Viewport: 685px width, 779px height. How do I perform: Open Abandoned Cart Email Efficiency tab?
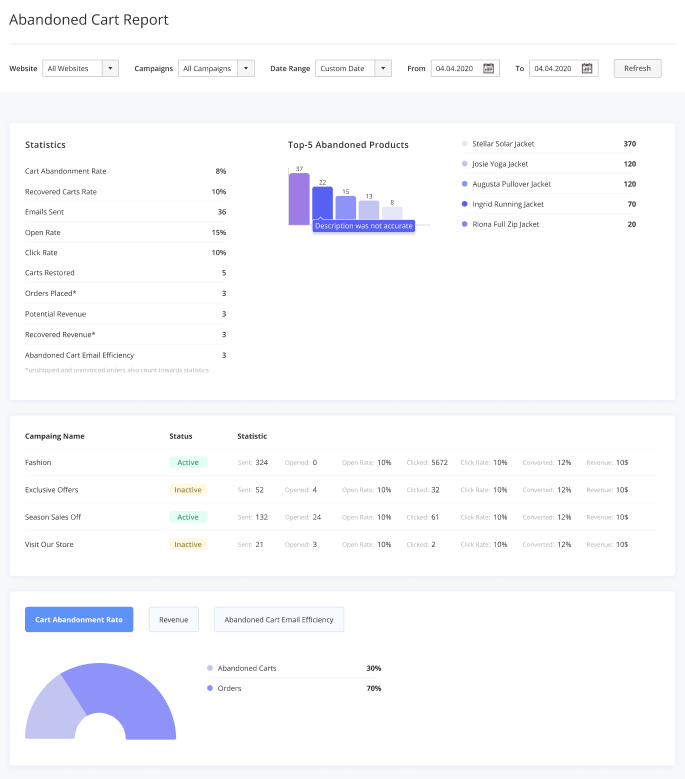[279, 620]
